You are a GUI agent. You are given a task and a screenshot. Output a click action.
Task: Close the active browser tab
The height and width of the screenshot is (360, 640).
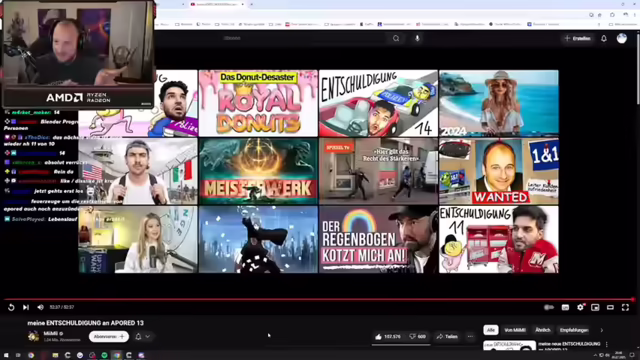click(242, 4)
